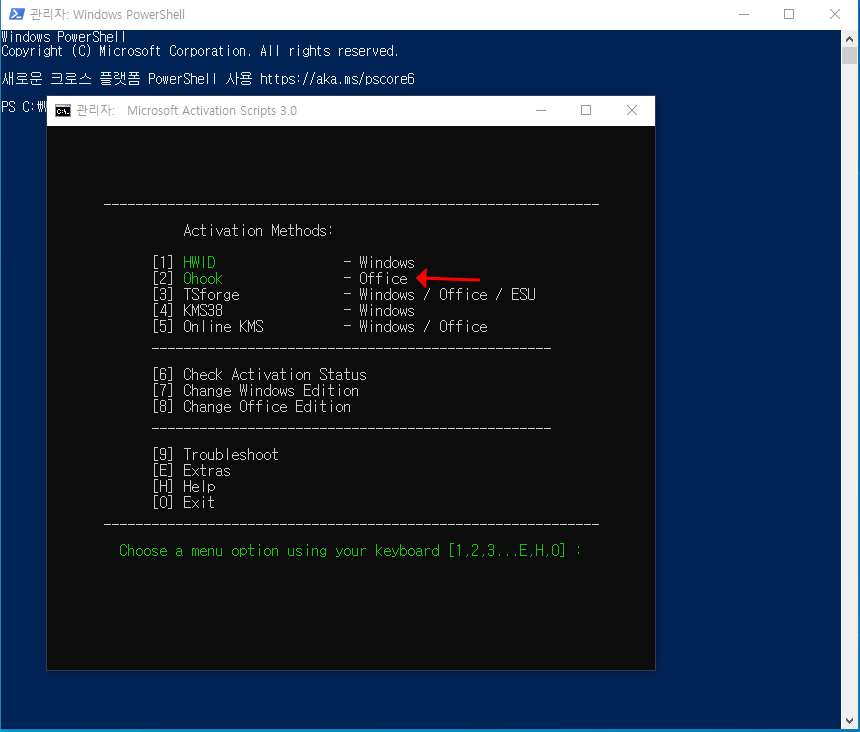Click the Exit entry
The image size is (860, 732).
183,502
